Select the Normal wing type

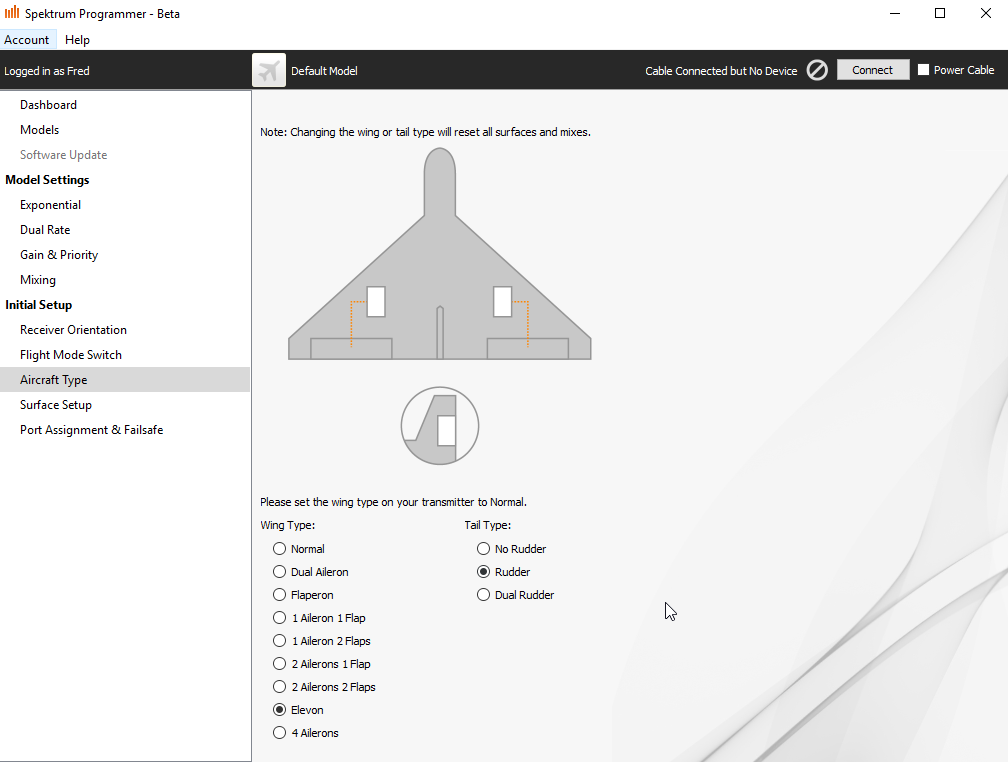[280, 549]
